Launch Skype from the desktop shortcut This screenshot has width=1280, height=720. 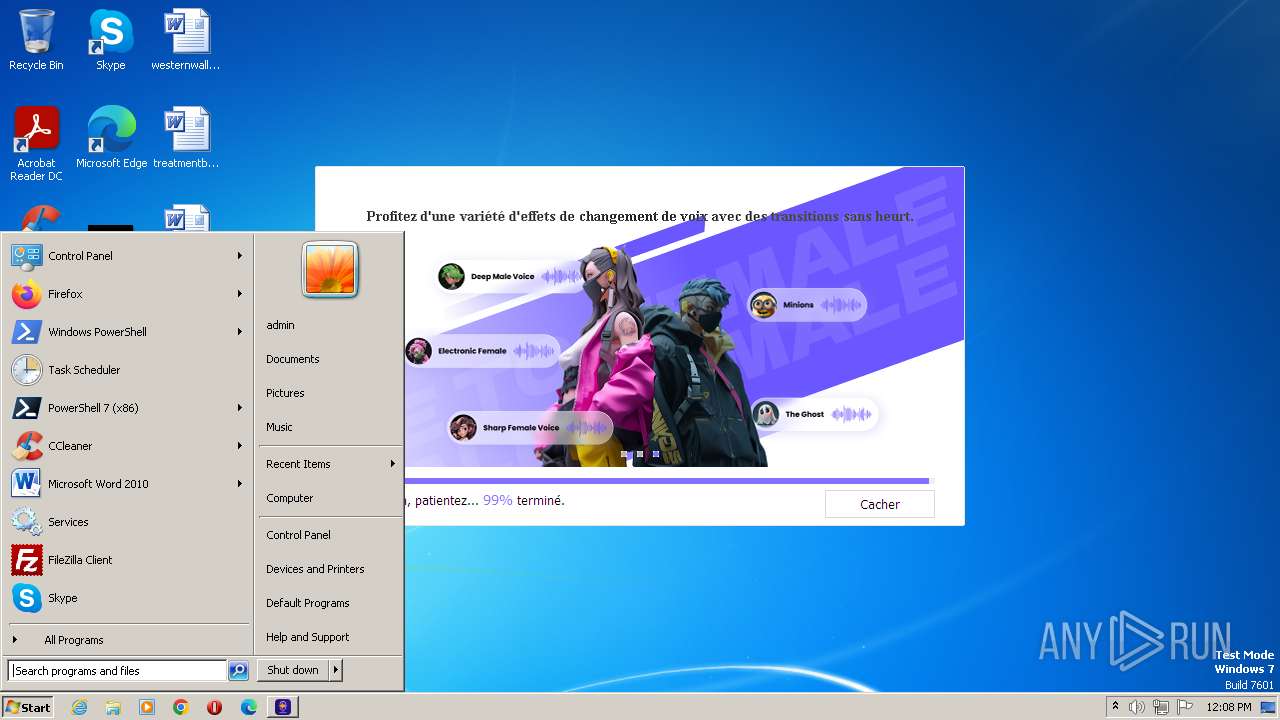110,40
